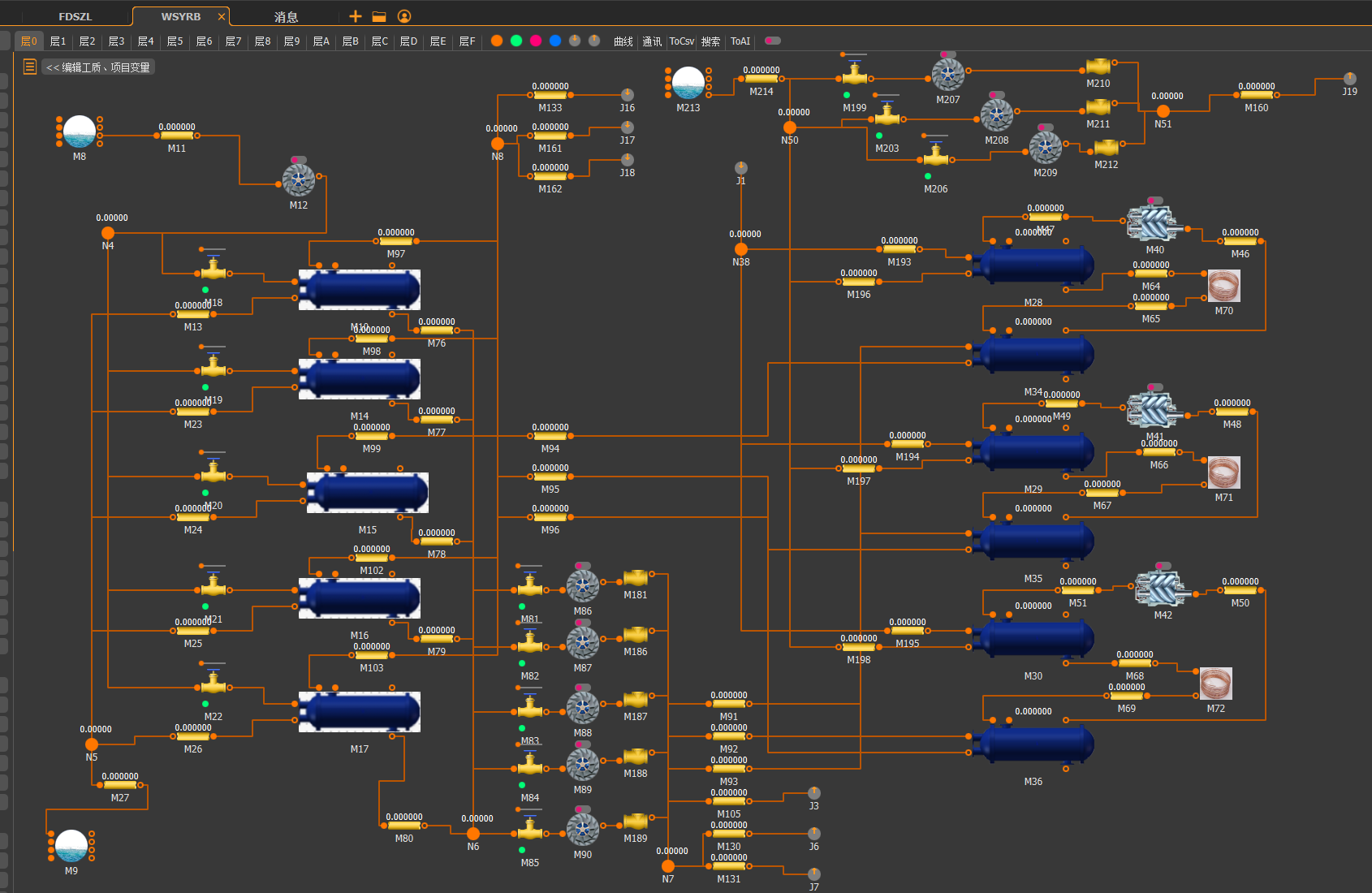This screenshot has height=893, width=1372.
Task: Switch to the FDSZL tab
Action: (76, 16)
